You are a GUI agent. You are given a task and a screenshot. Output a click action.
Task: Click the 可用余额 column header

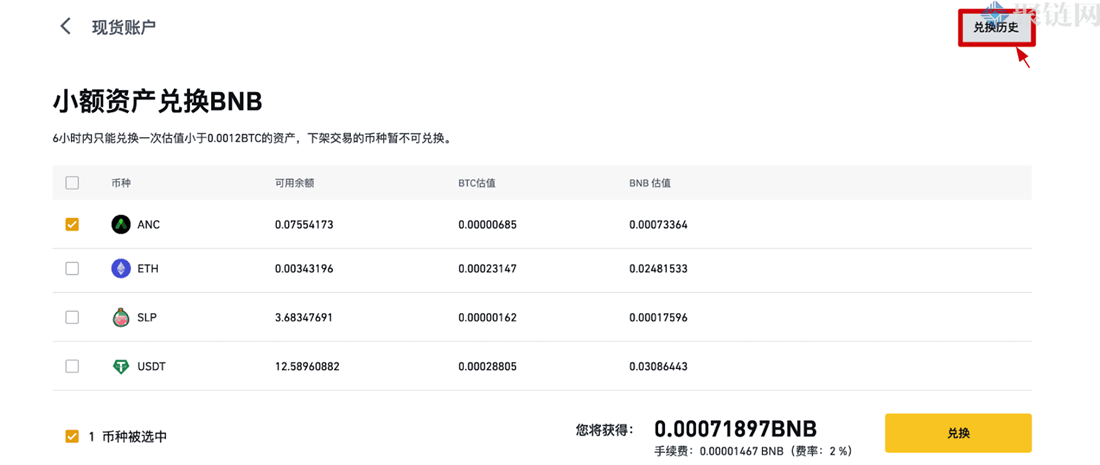point(295,183)
